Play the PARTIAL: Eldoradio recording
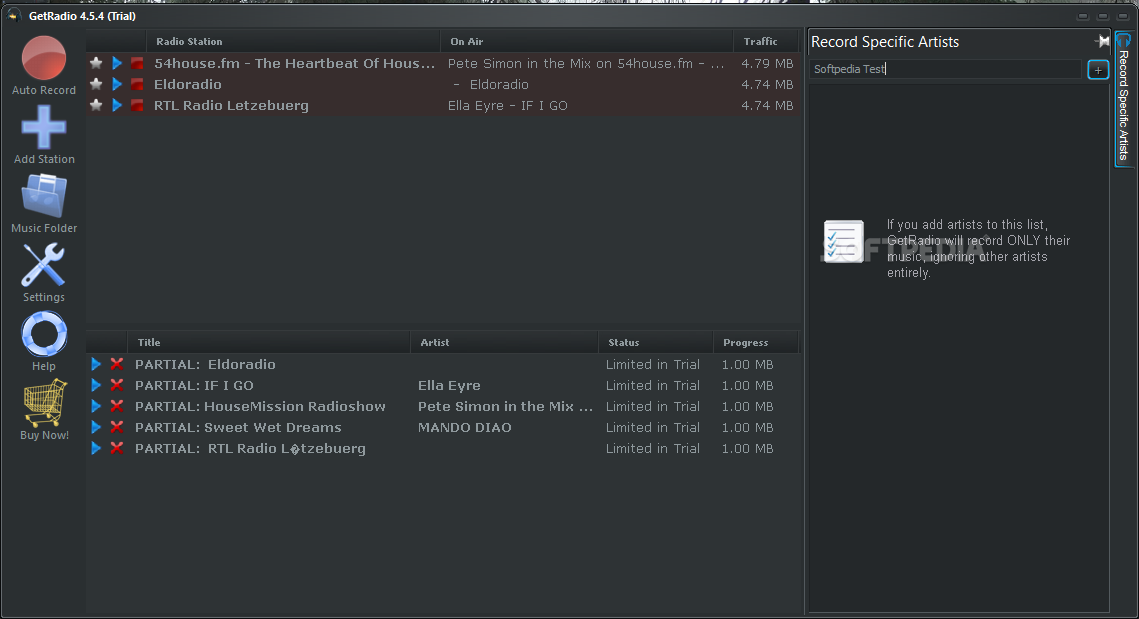This screenshot has width=1139, height=619. (x=96, y=364)
